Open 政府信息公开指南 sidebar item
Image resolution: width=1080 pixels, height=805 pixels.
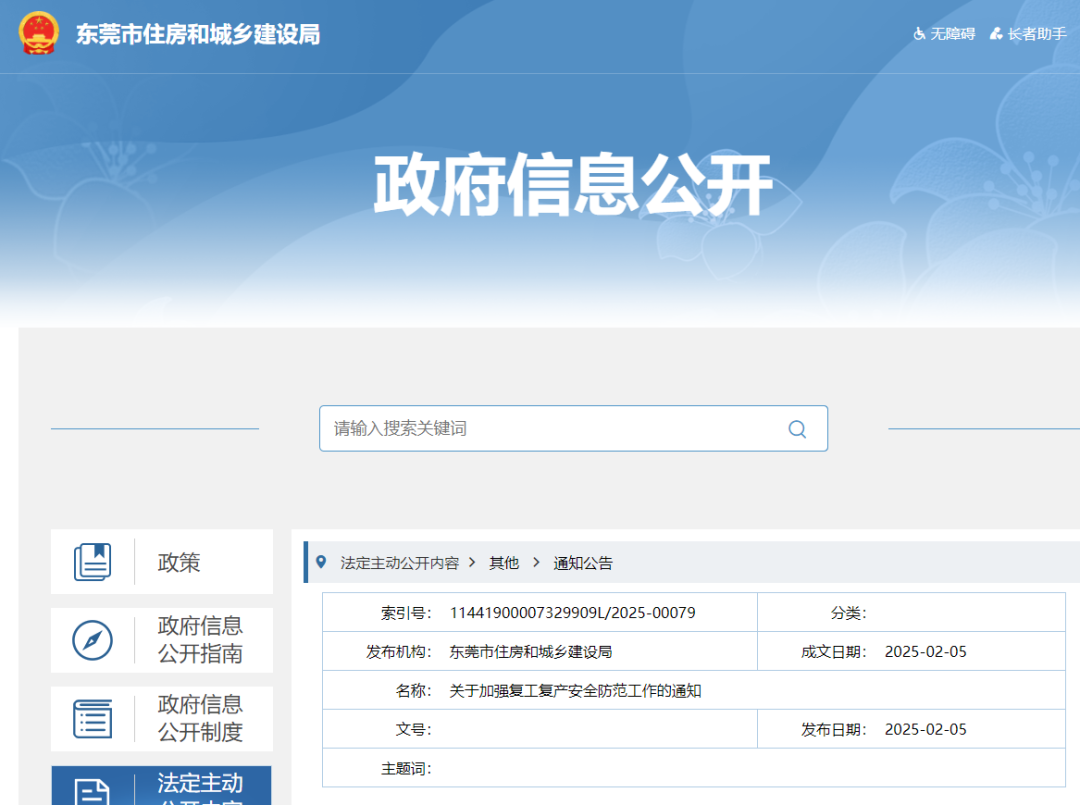coord(162,640)
